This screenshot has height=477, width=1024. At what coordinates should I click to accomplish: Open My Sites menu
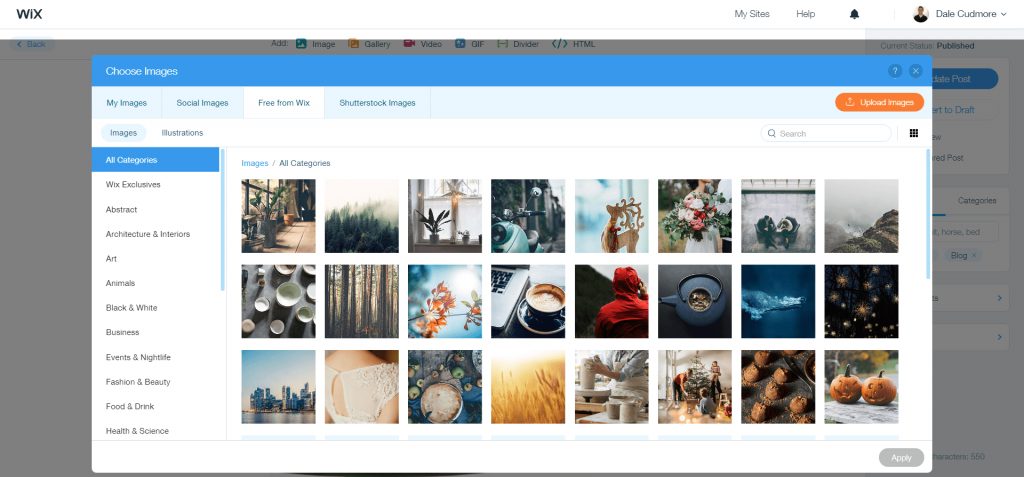tap(753, 14)
